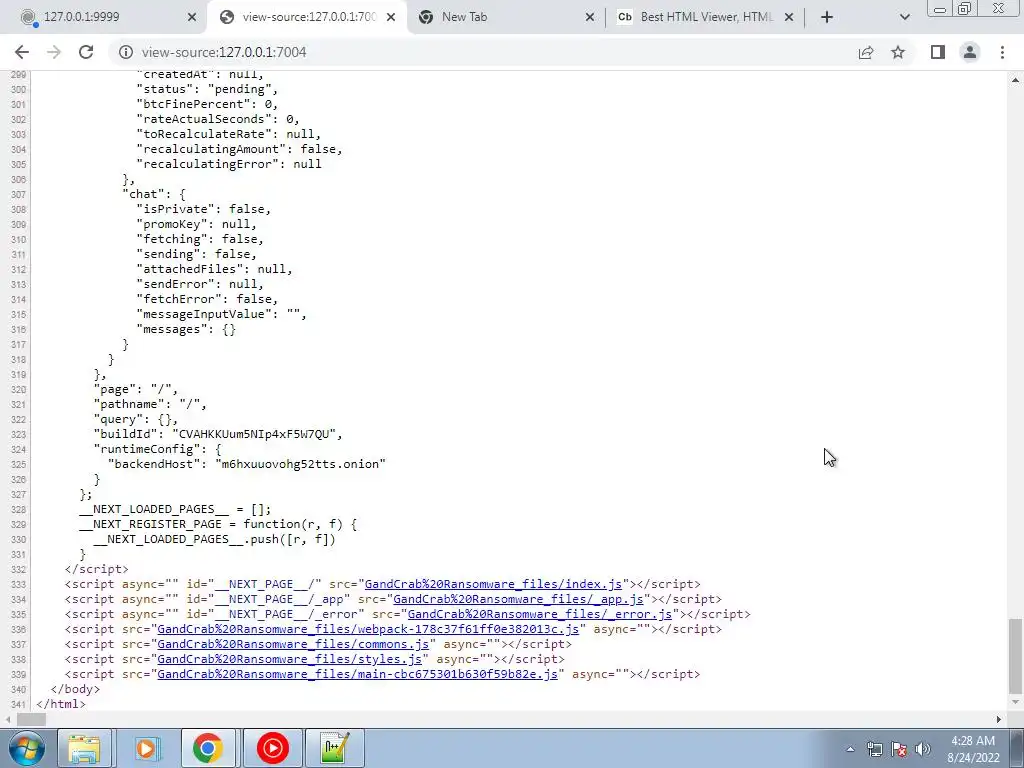Screen dimensions: 1024x768
Task: Click the network status tray icon
Action: tap(874, 749)
